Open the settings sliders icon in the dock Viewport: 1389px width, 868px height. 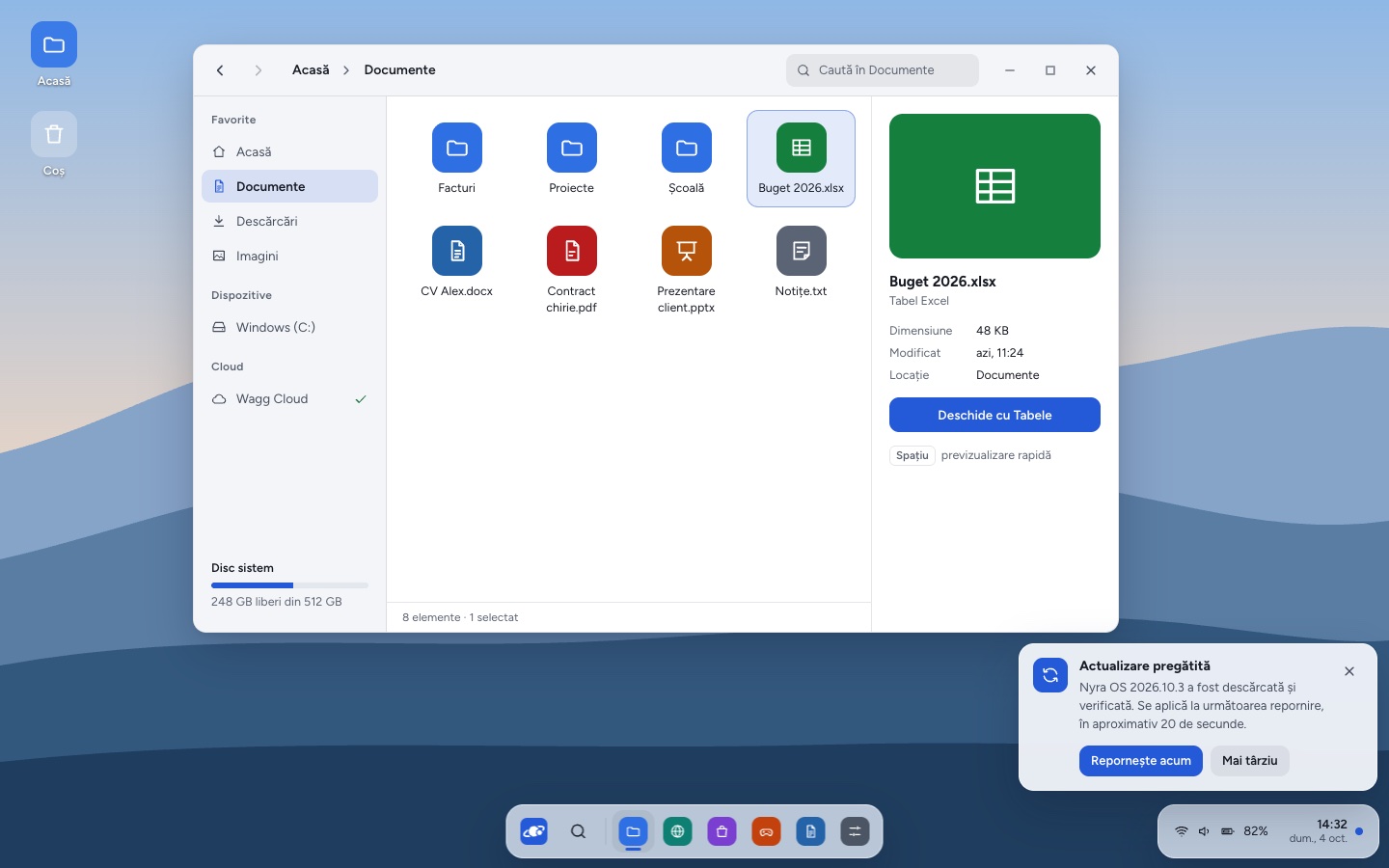(855, 831)
